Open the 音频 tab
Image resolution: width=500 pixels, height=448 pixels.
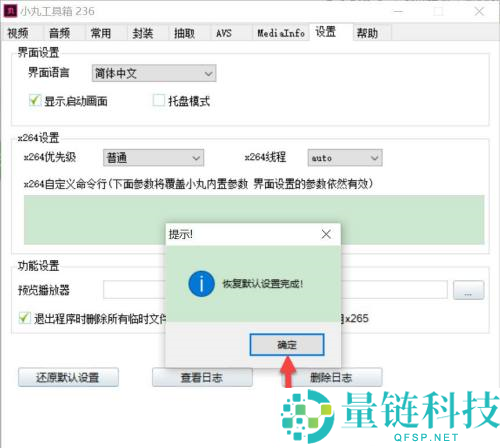[x=60, y=33]
